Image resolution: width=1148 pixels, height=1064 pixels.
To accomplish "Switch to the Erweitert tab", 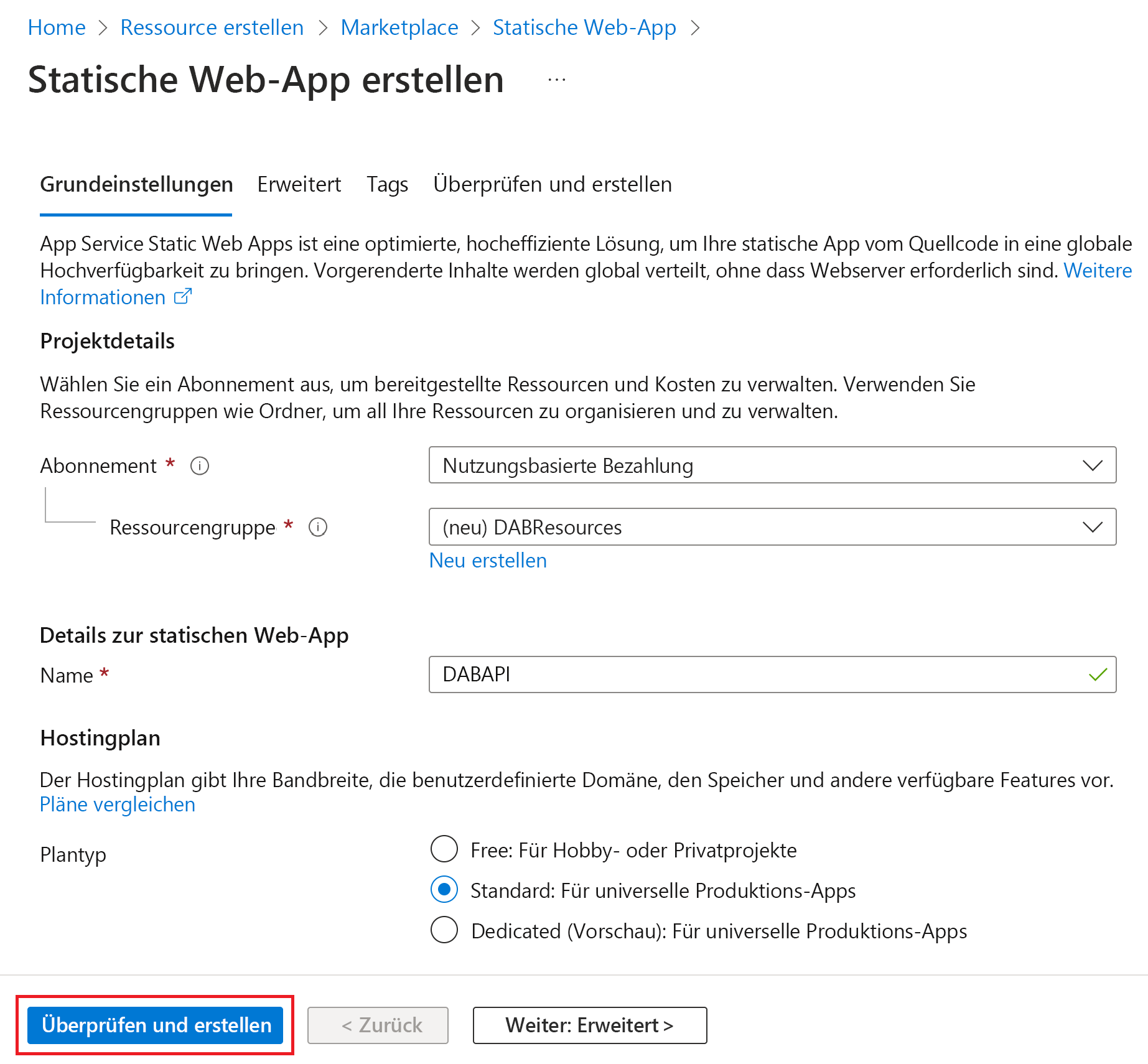I will 299,185.
